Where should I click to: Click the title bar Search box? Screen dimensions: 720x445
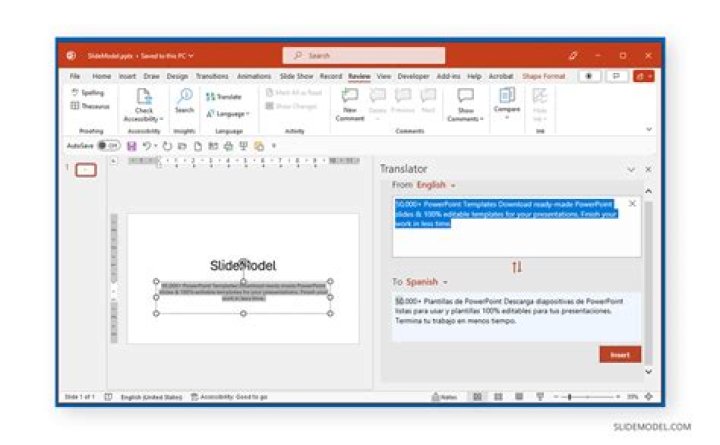point(364,56)
